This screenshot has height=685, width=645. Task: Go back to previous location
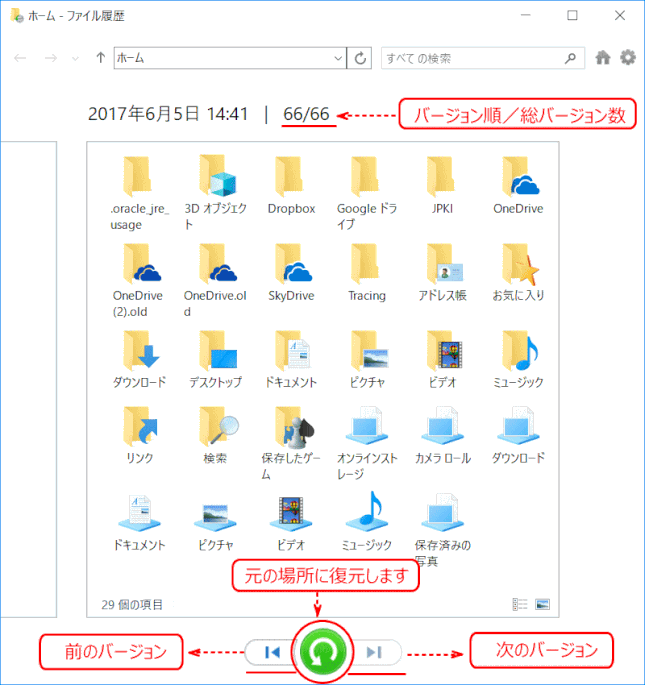(x=21, y=58)
